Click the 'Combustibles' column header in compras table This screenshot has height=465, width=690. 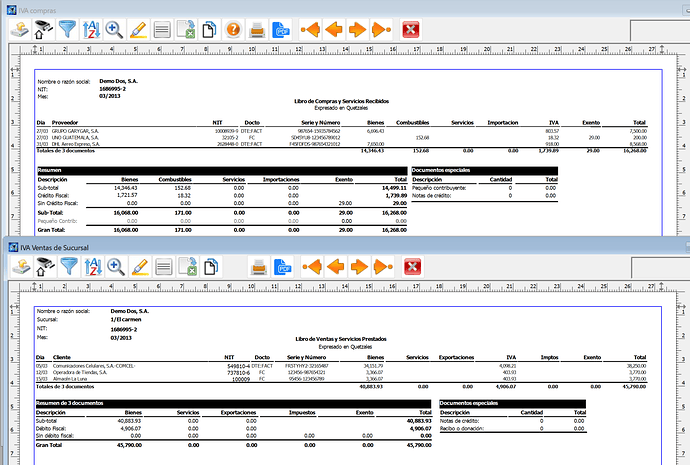[x=412, y=123]
